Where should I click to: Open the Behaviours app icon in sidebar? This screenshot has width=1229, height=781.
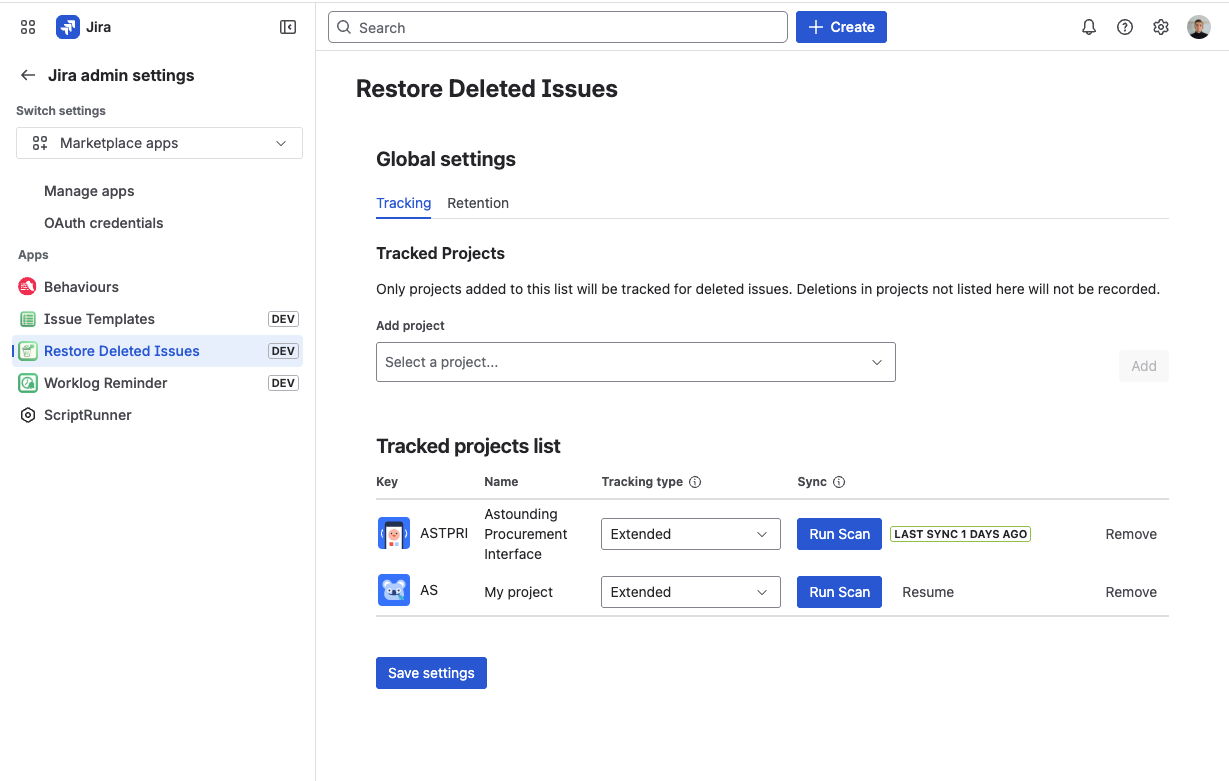coord(27,287)
